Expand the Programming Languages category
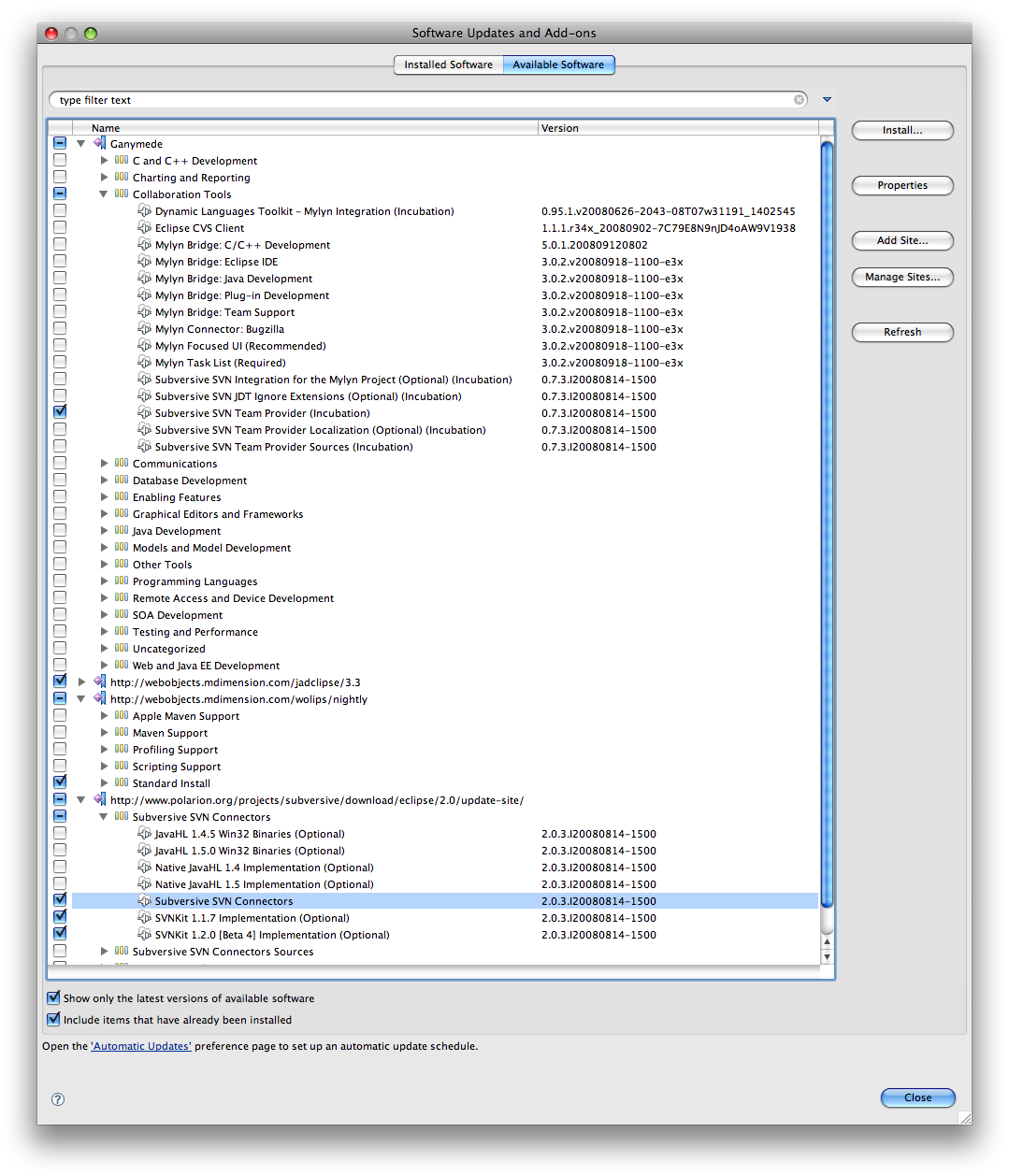The image size is (1009, 1176). pos(104,581)
